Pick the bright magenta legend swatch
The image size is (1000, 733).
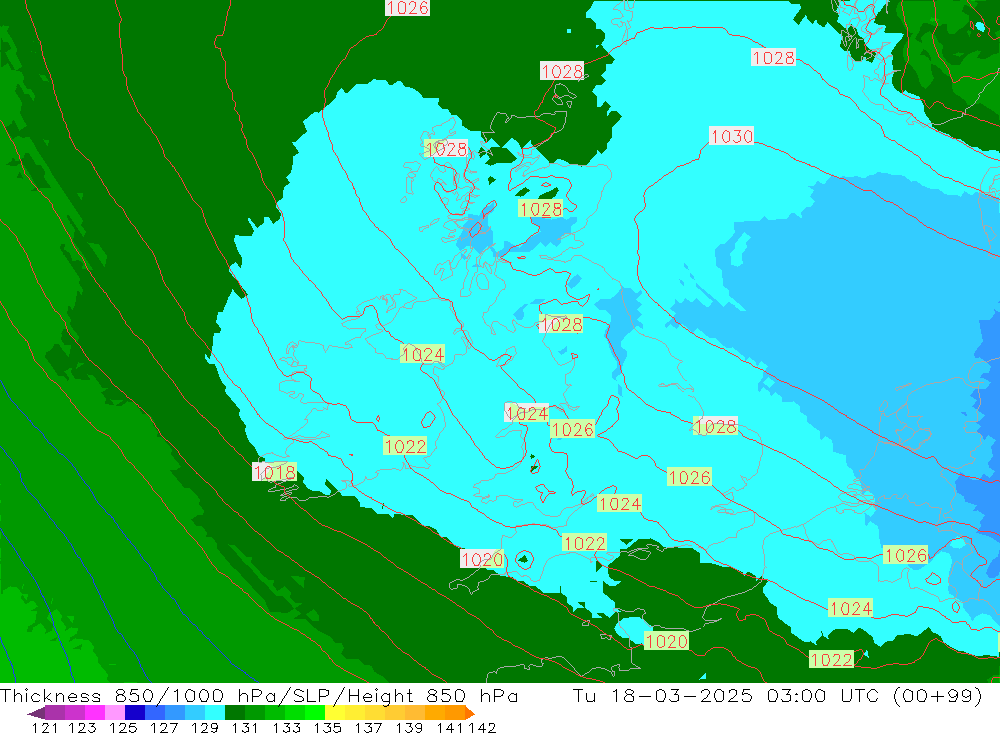click(94, 712)
